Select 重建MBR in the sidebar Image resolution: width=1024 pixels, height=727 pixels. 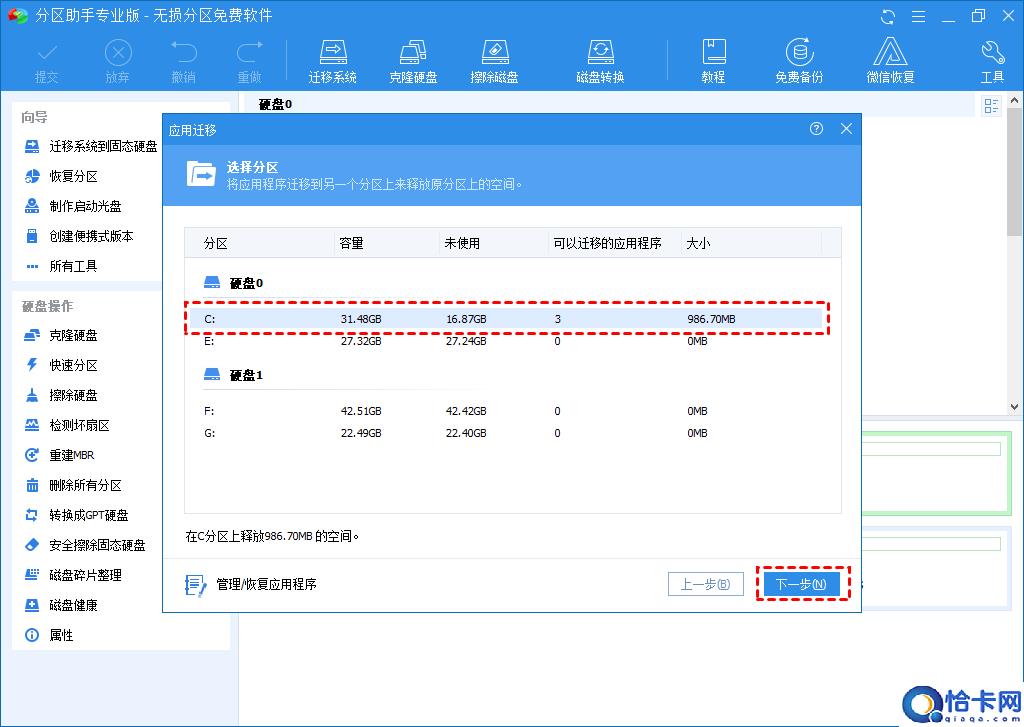point(59,455)
